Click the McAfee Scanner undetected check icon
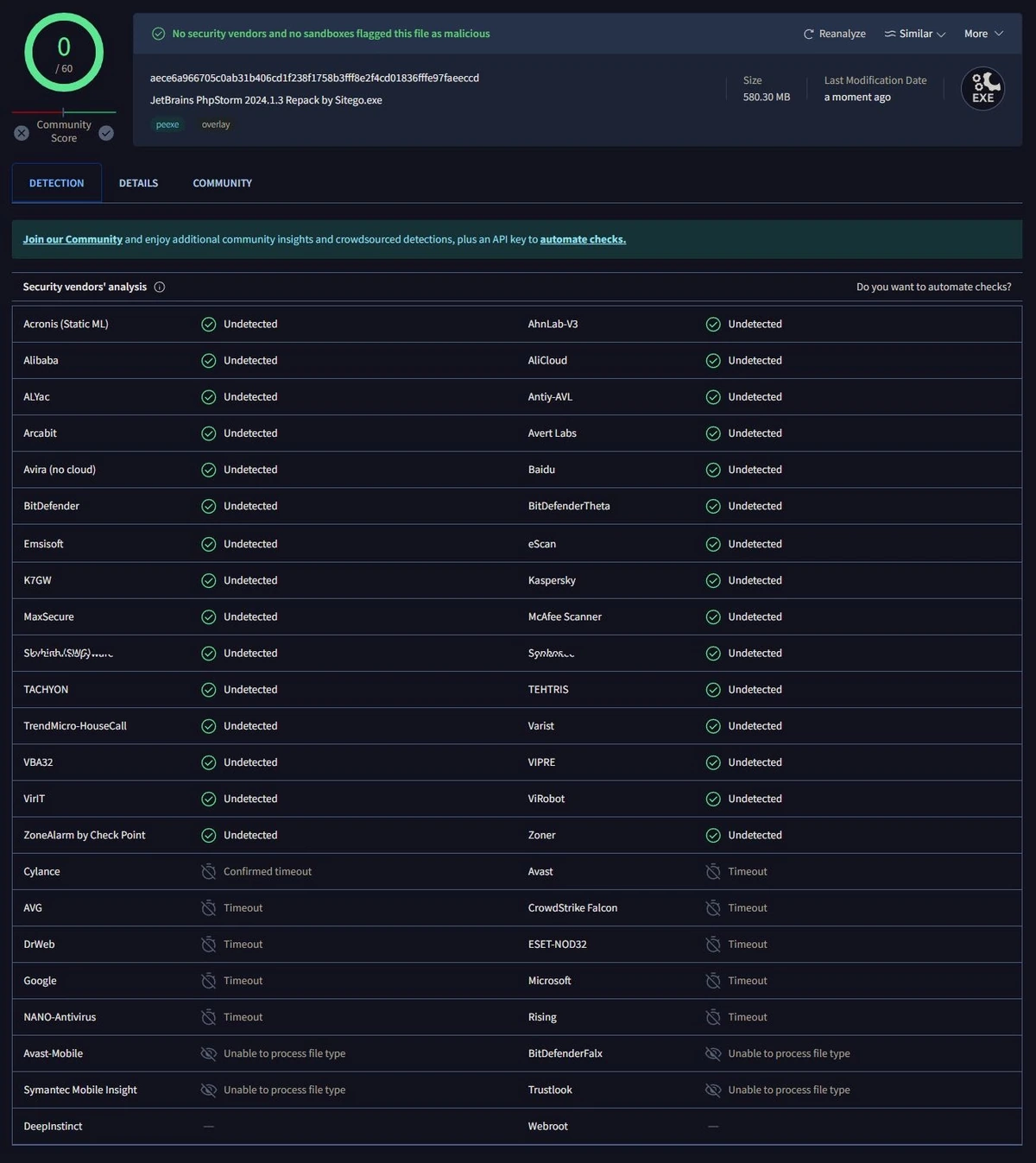The image size is (1036, 1163). tap(713, 617)
